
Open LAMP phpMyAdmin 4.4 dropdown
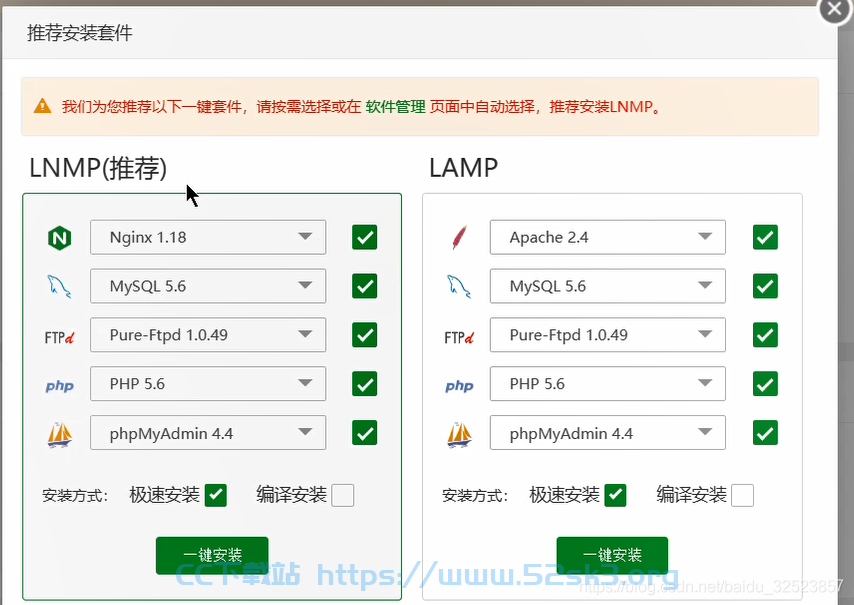point(608,433)
